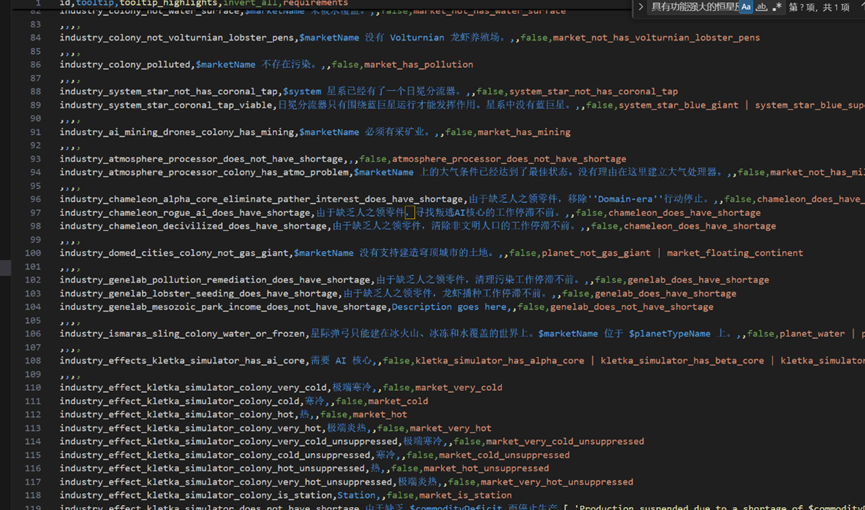865x510 pixels.
Task: Click $planetTypeName variable on line 106
Action: pos(669,334)
